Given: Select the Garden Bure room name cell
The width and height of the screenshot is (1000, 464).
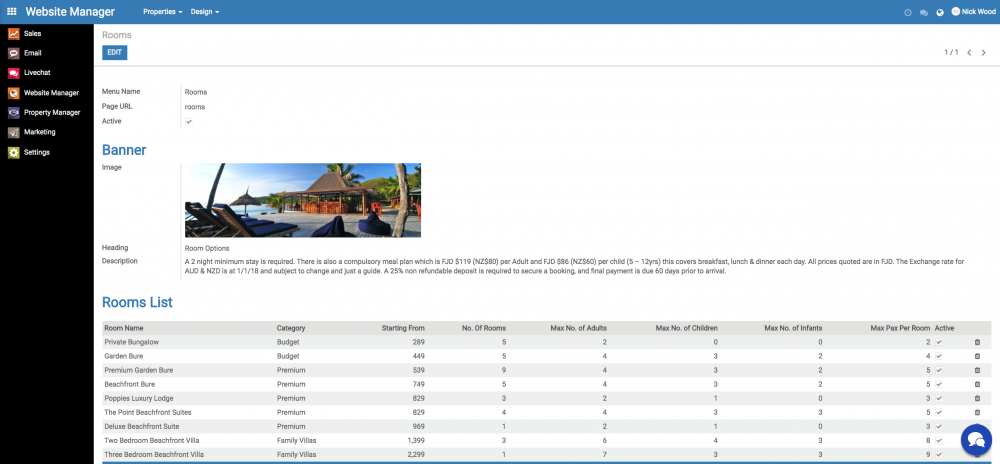Looking at the screenshot, I should pyautogui.click(x=124, y=356).
